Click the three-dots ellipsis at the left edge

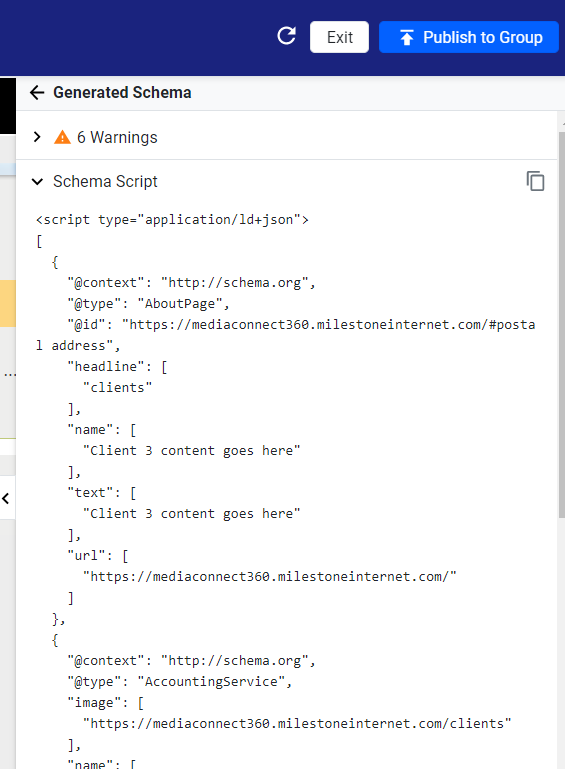coord(10,375)
